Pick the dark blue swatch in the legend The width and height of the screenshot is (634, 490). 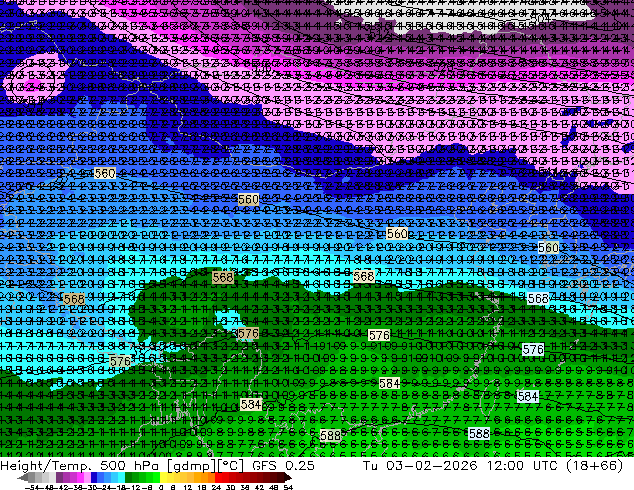[94, 478]
